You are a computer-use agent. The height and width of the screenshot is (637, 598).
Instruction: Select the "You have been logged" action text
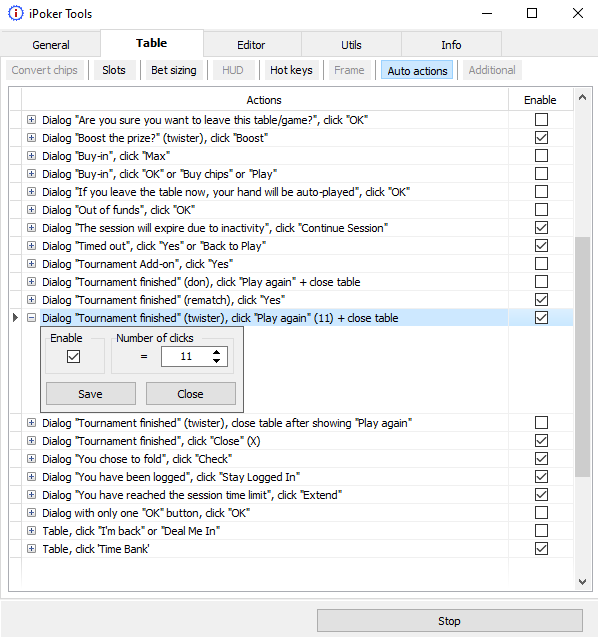point(171,477)
